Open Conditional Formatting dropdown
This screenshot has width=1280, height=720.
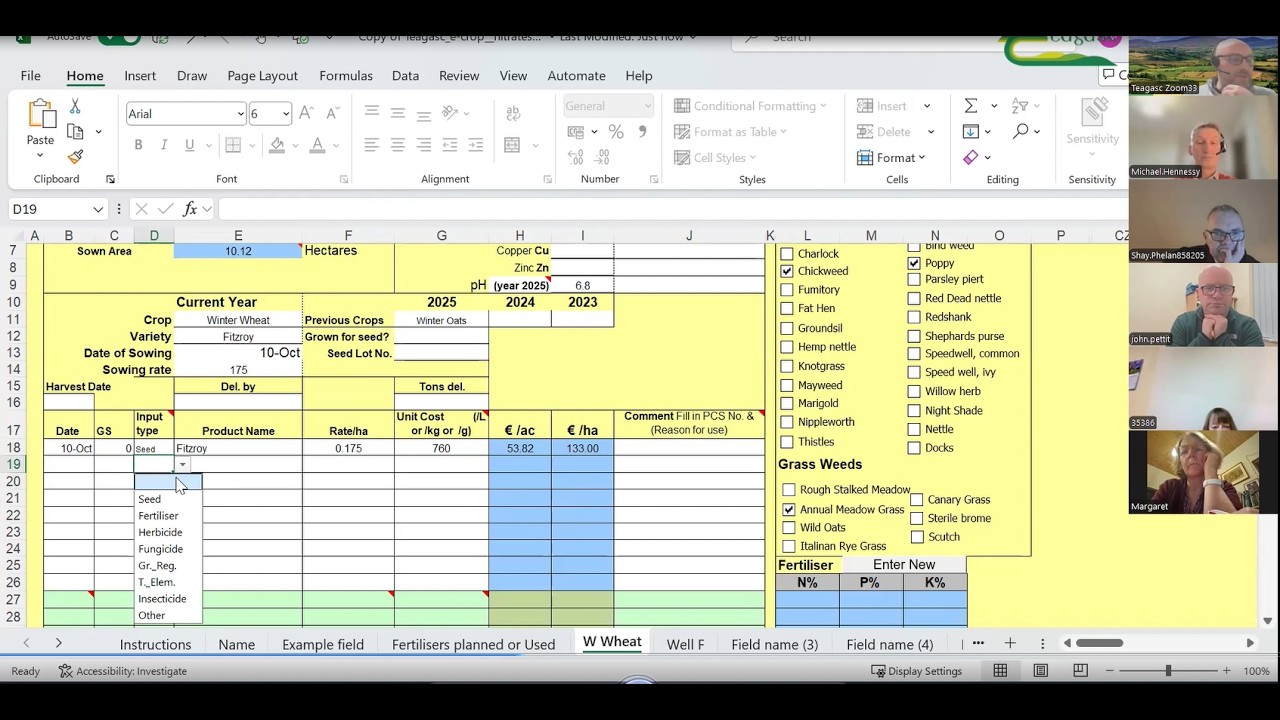tap(750, 106)
